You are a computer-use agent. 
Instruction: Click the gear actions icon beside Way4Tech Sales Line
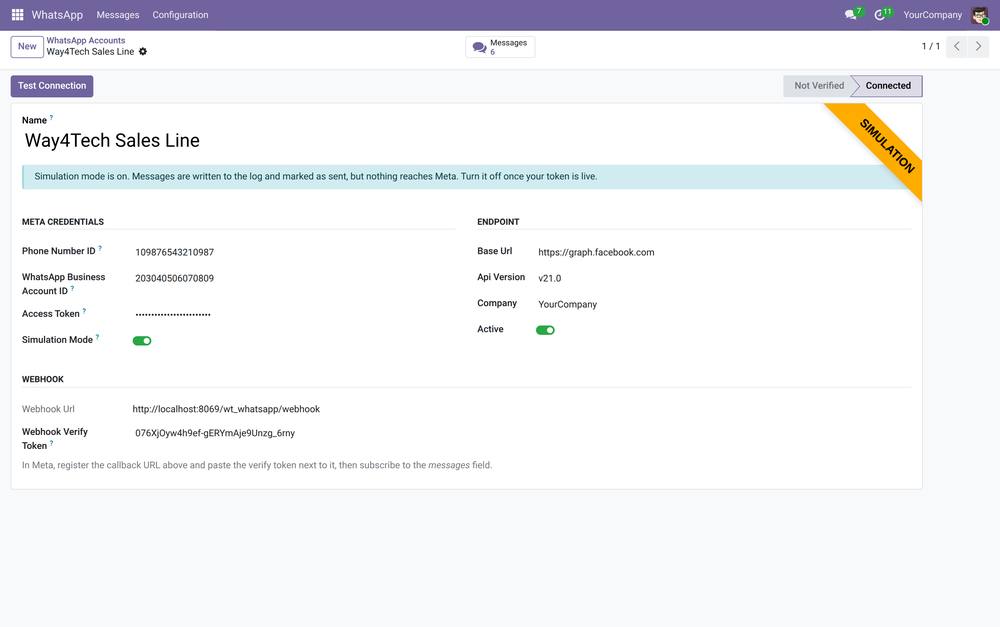(x=143, y=52)
